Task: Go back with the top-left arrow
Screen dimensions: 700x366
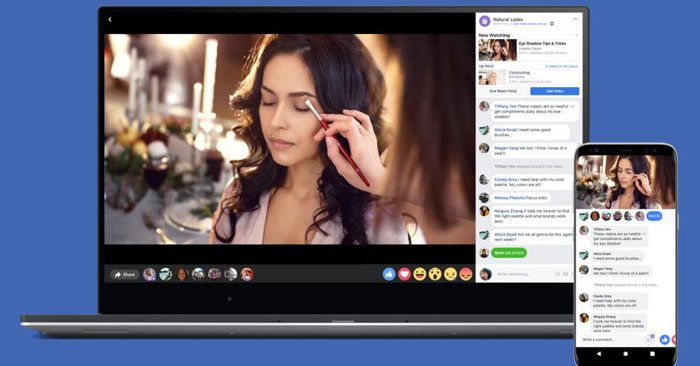Action: [x=110, y=19]
